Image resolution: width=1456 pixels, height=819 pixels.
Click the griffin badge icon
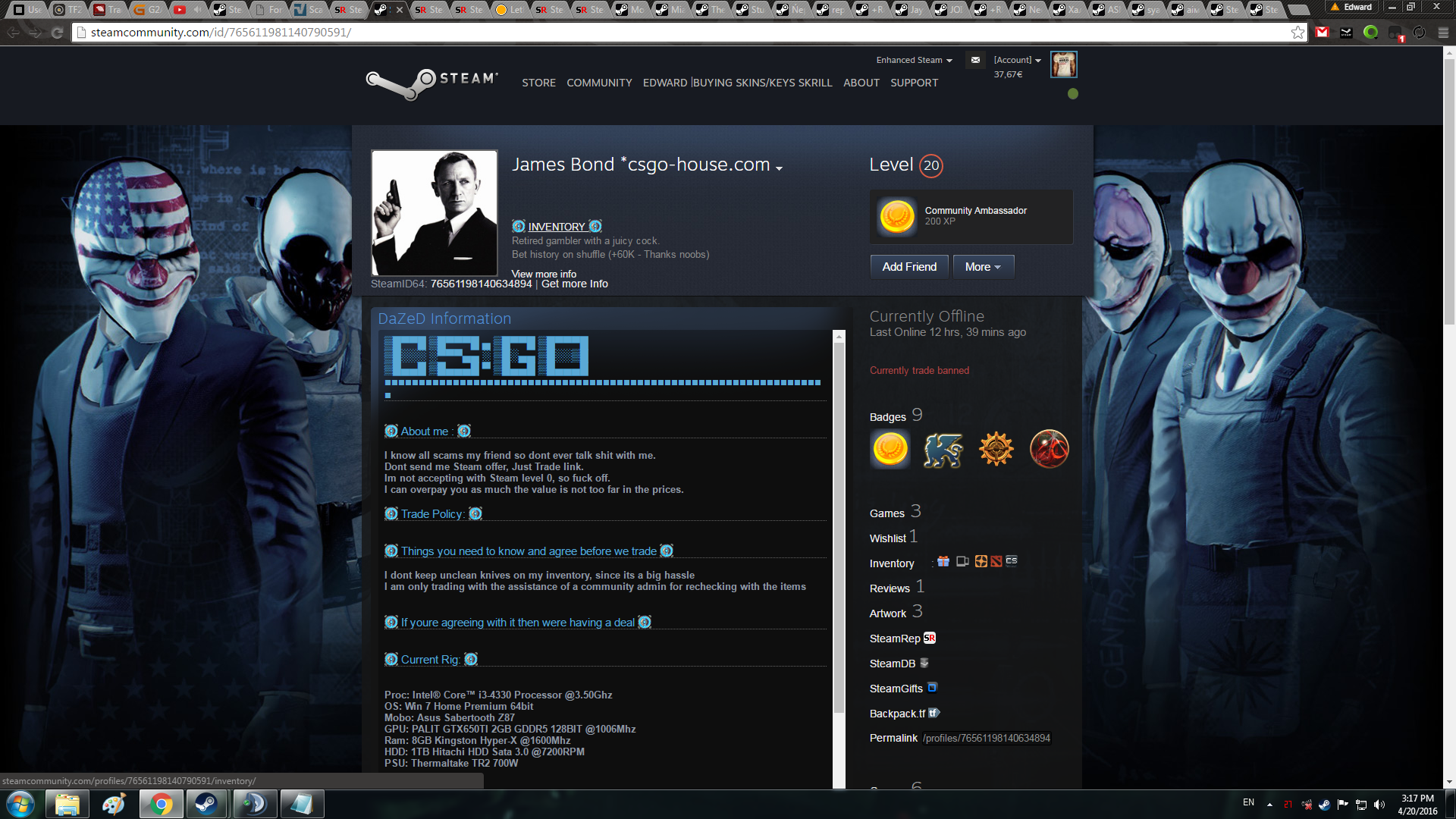click(x=943, y=450)
